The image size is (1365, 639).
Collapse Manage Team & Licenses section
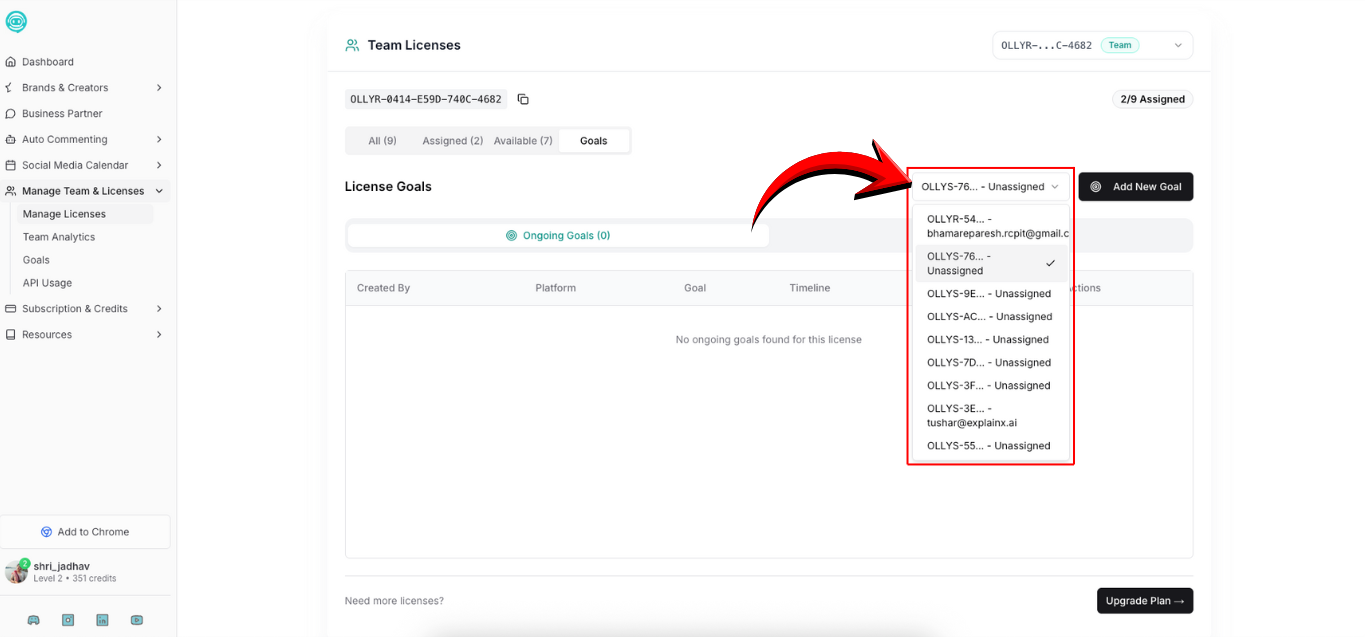coord(159,191)
